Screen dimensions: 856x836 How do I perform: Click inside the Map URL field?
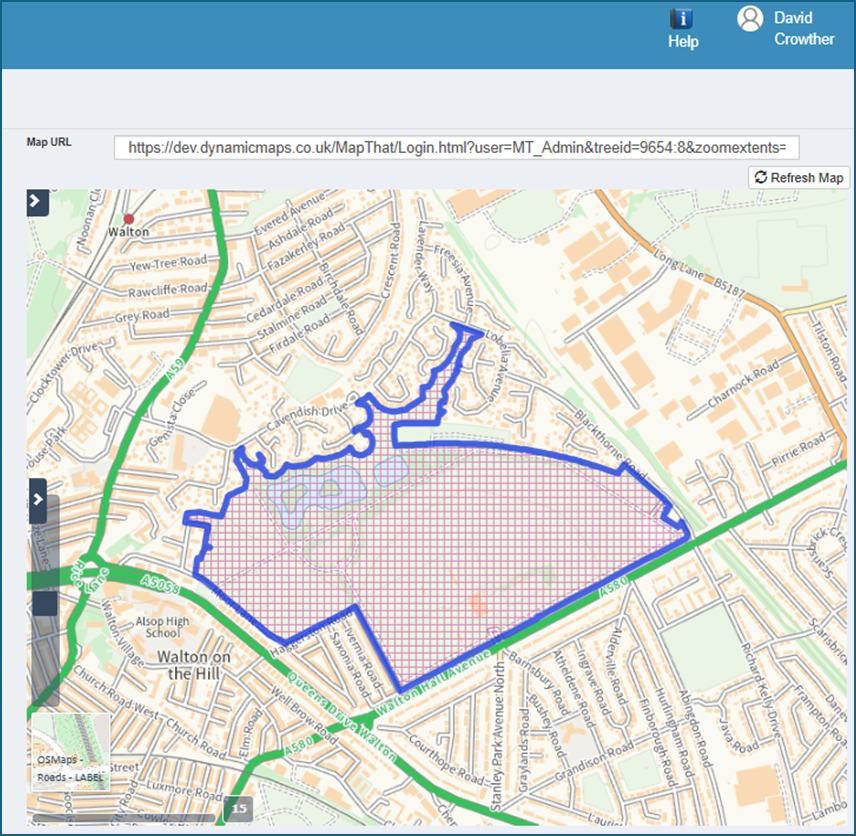click(456, 147)
